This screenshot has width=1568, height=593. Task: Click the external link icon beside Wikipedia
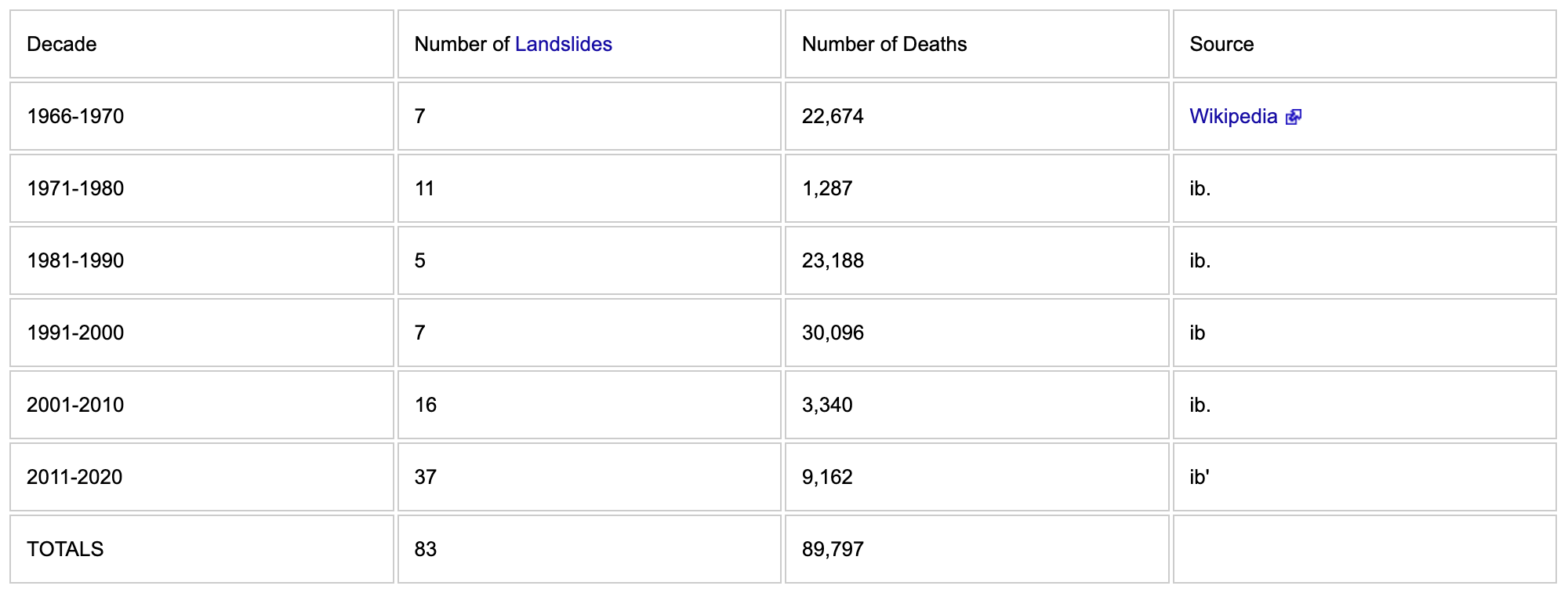(x=1294, y=117)
